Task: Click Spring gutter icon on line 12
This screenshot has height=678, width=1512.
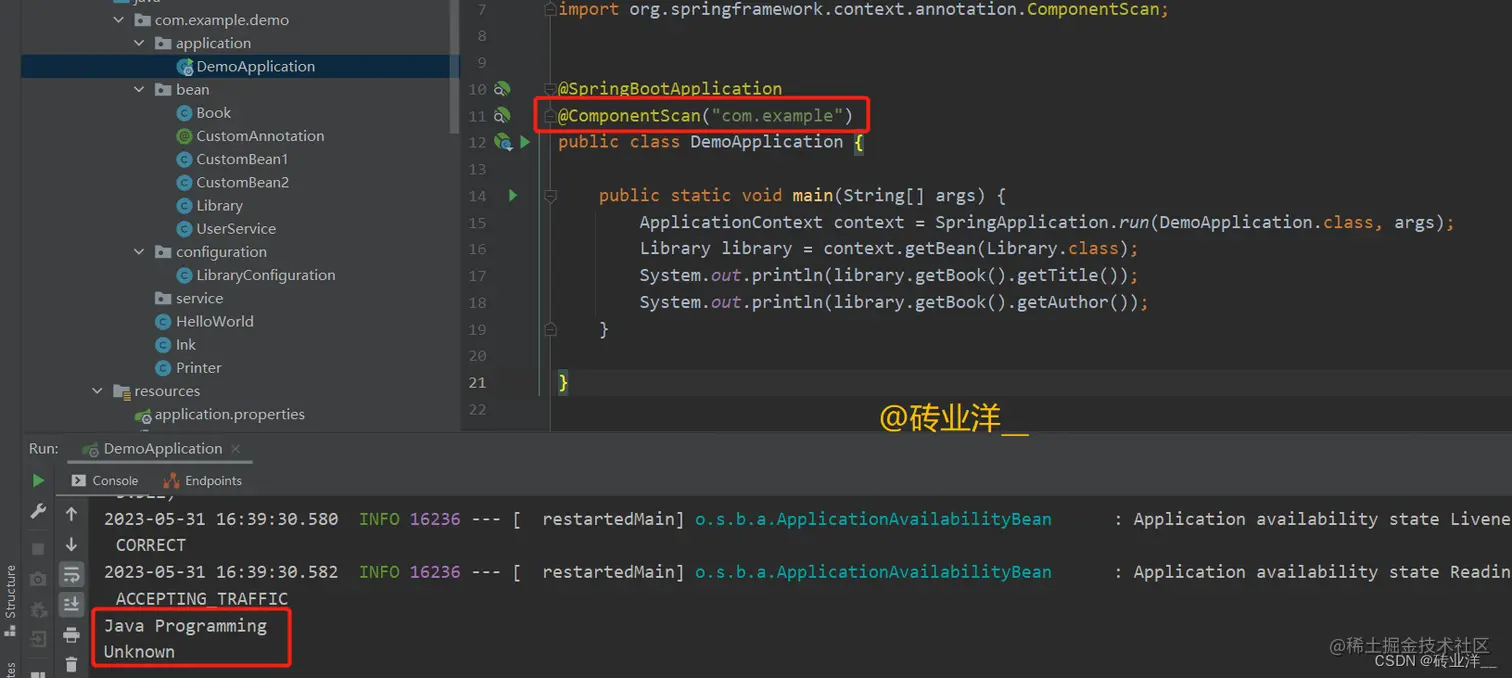Action: [502, 142]
